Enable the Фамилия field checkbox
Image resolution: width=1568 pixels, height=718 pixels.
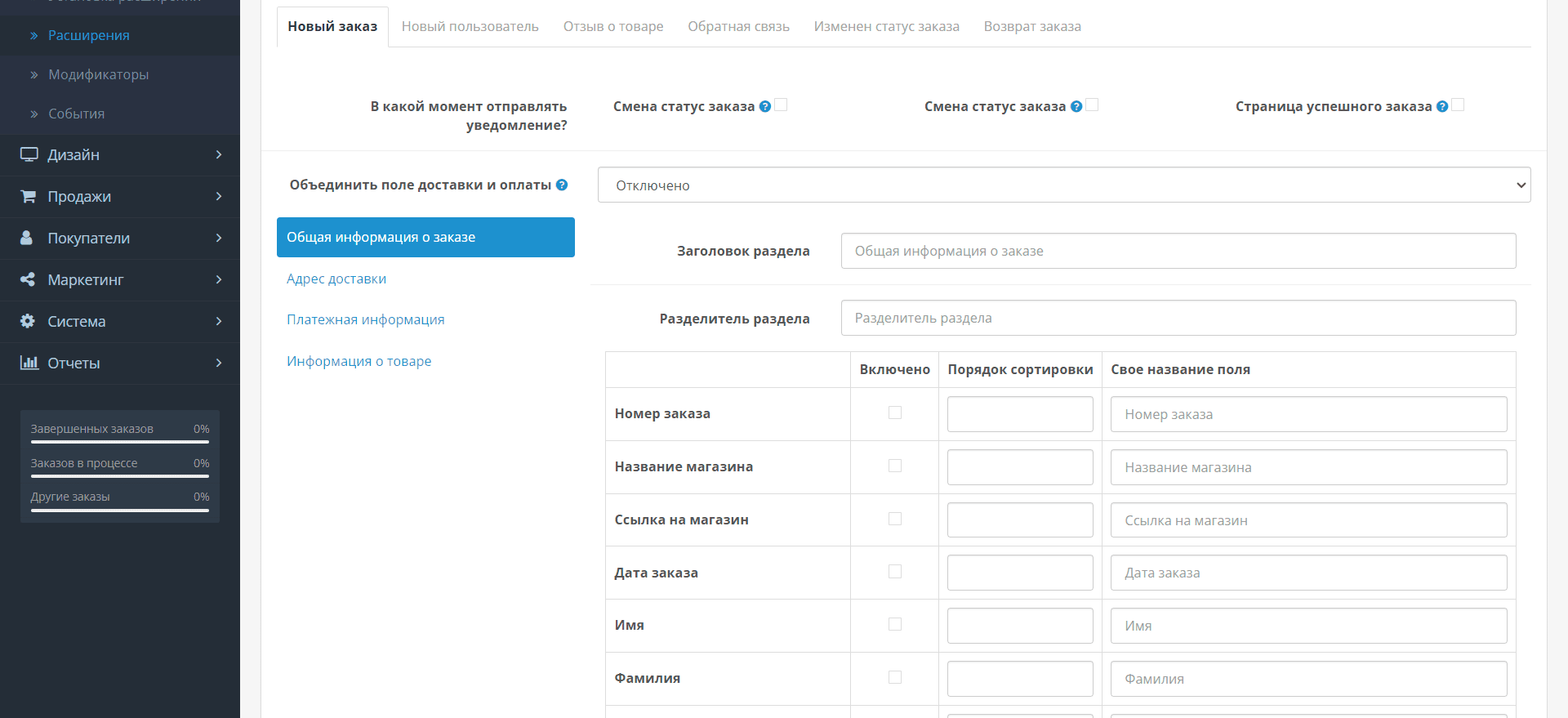895,677
